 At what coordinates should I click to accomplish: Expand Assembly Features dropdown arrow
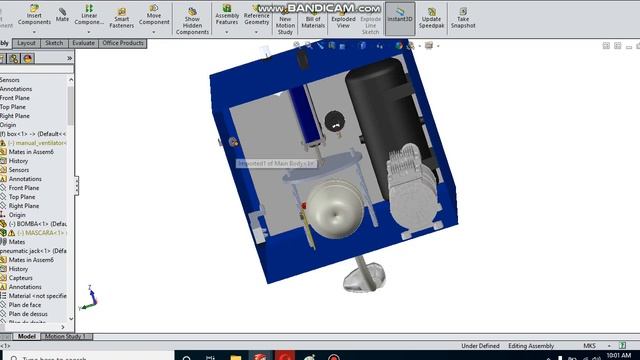click(x=227, y=32)
